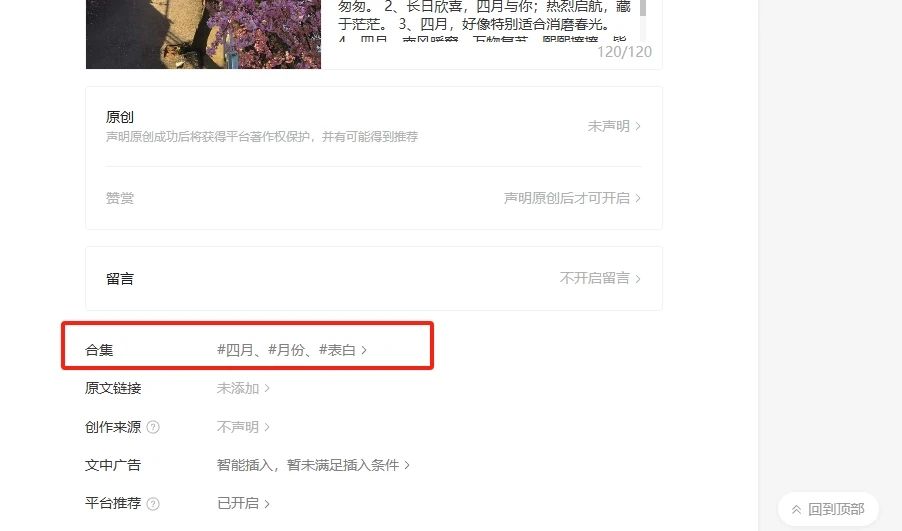Click the double-arrow icon in 回到顶部
The width and height of the screenshot is (902, 531).
[796, 510]
